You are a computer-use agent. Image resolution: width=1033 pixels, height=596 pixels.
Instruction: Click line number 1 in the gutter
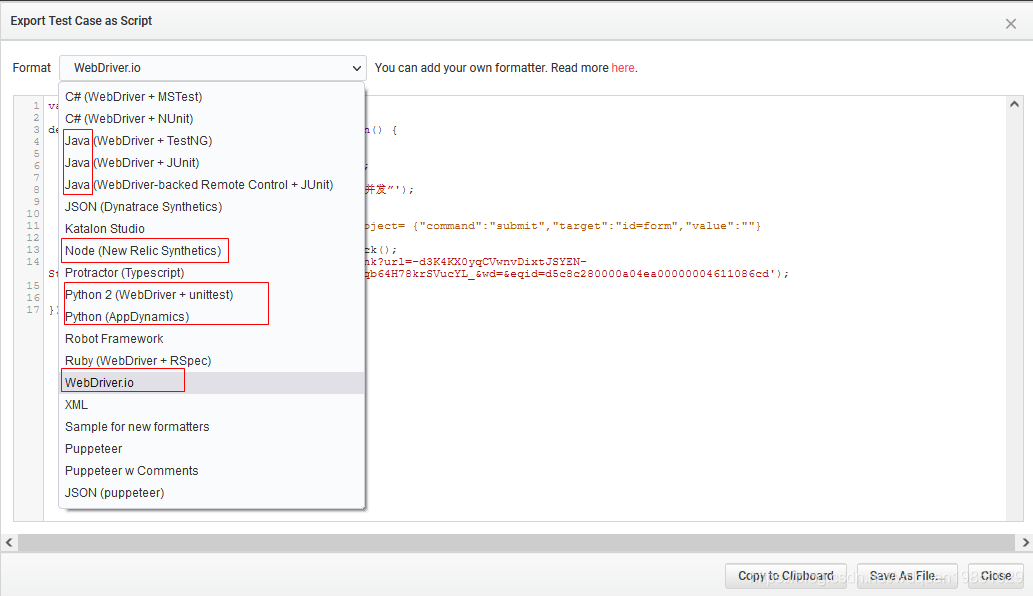[x=36, y=105]
